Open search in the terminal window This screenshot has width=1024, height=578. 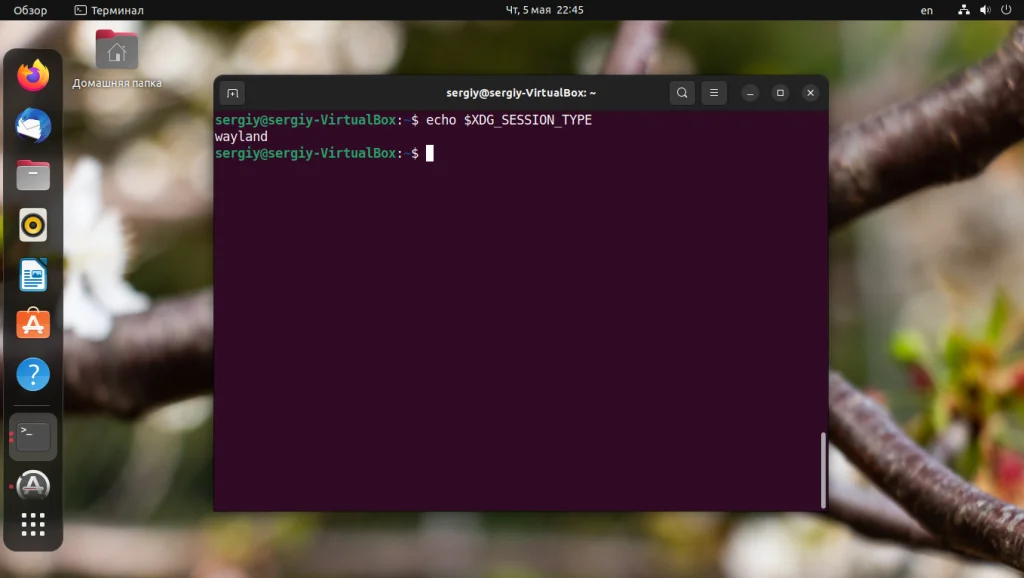tap(682, 92)
